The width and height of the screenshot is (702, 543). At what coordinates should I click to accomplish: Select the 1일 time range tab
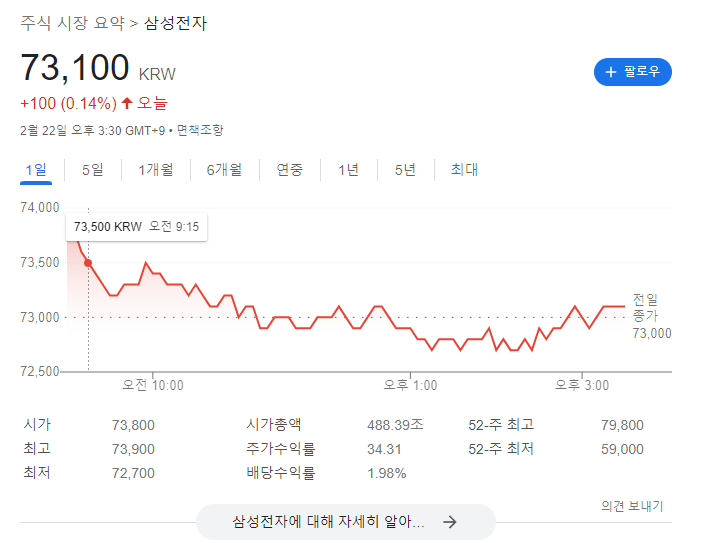pyautogui.click(x=36, y=170)
